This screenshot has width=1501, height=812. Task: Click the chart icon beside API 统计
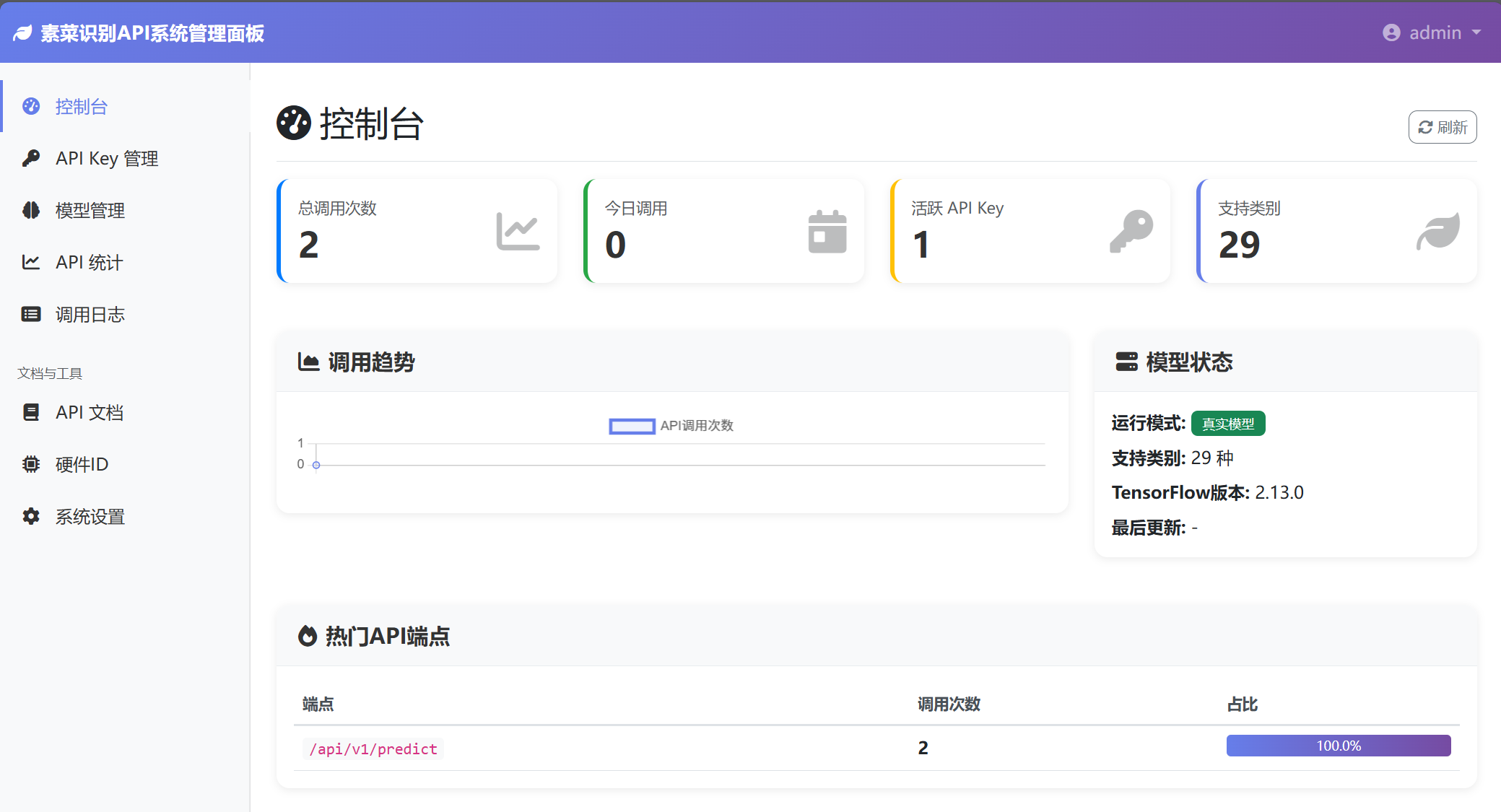[x=30, y=262]
